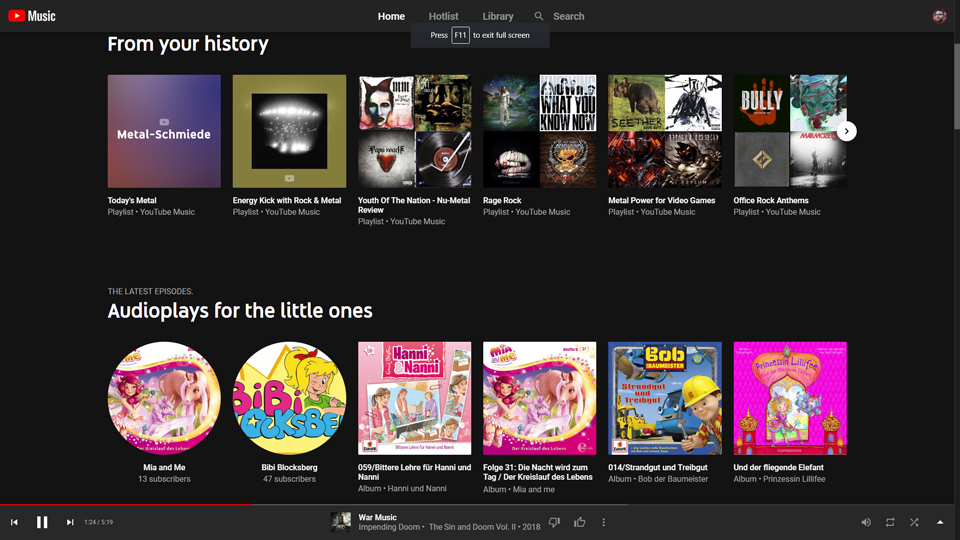
Task: Expand the player page with the arrow
Action: click(x=940, y=522)
